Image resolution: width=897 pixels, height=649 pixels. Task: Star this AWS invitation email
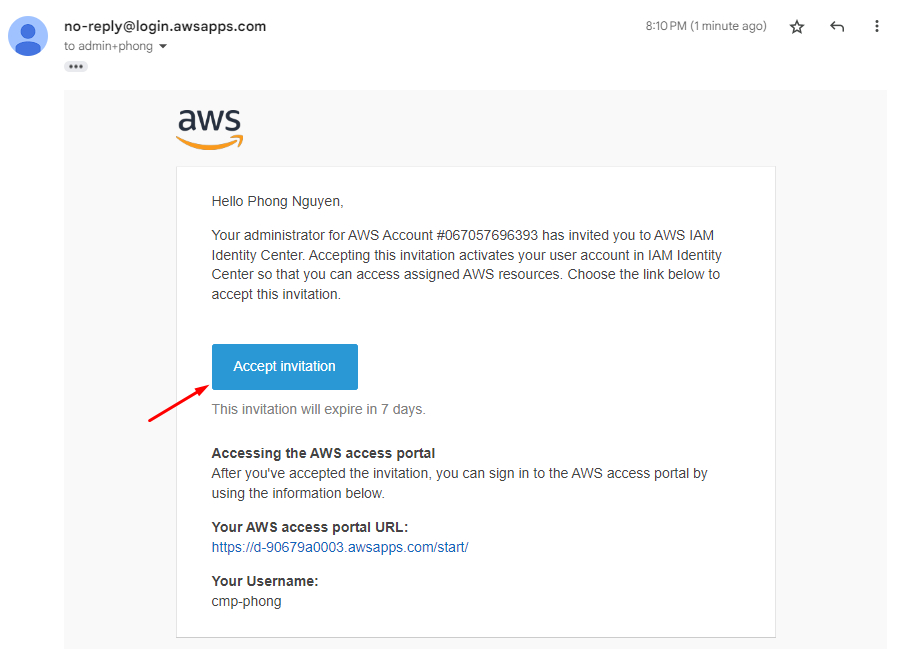tap(797, 27)
